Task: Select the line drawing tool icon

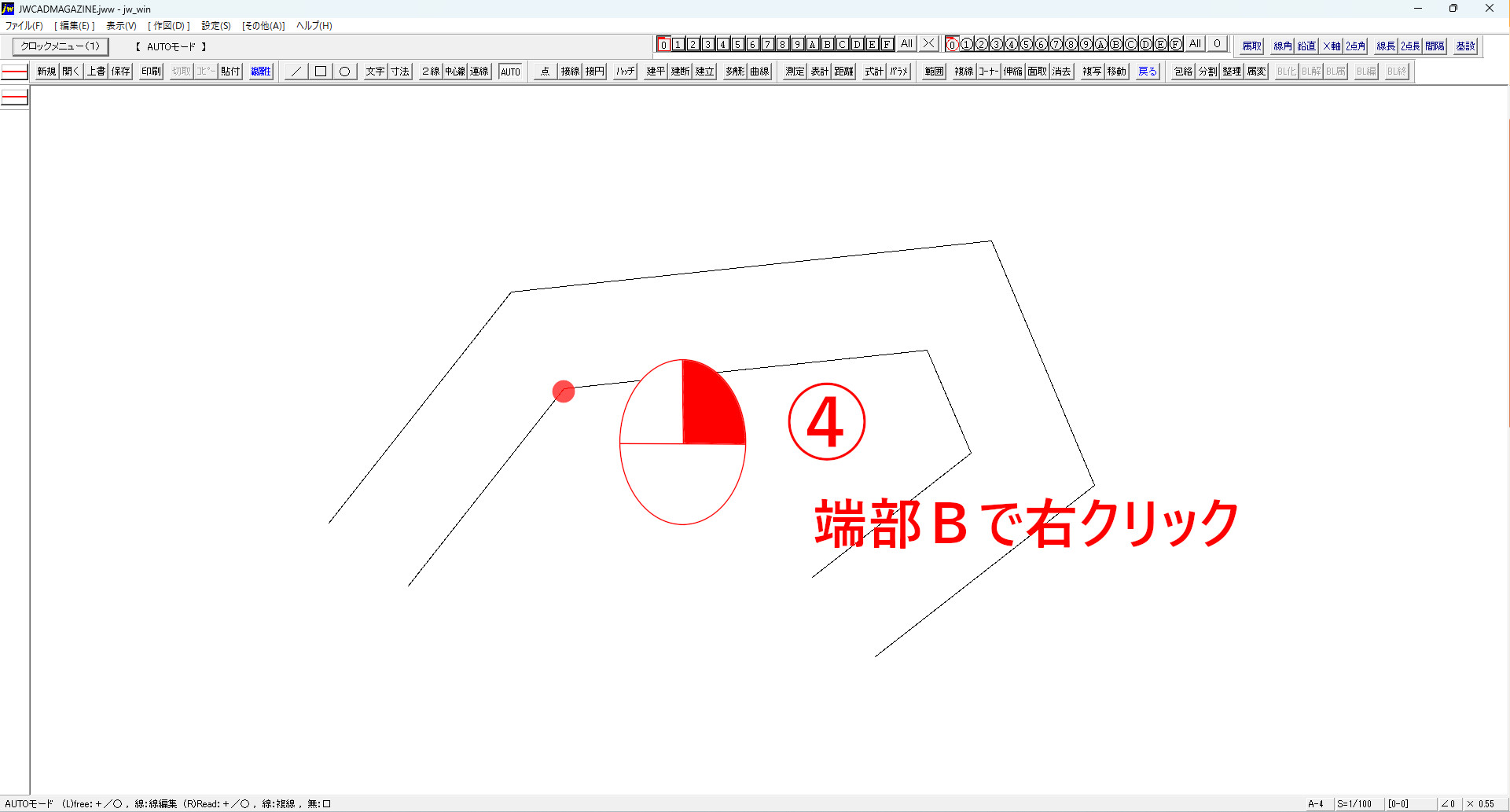Action: click(x=296, y=72)
